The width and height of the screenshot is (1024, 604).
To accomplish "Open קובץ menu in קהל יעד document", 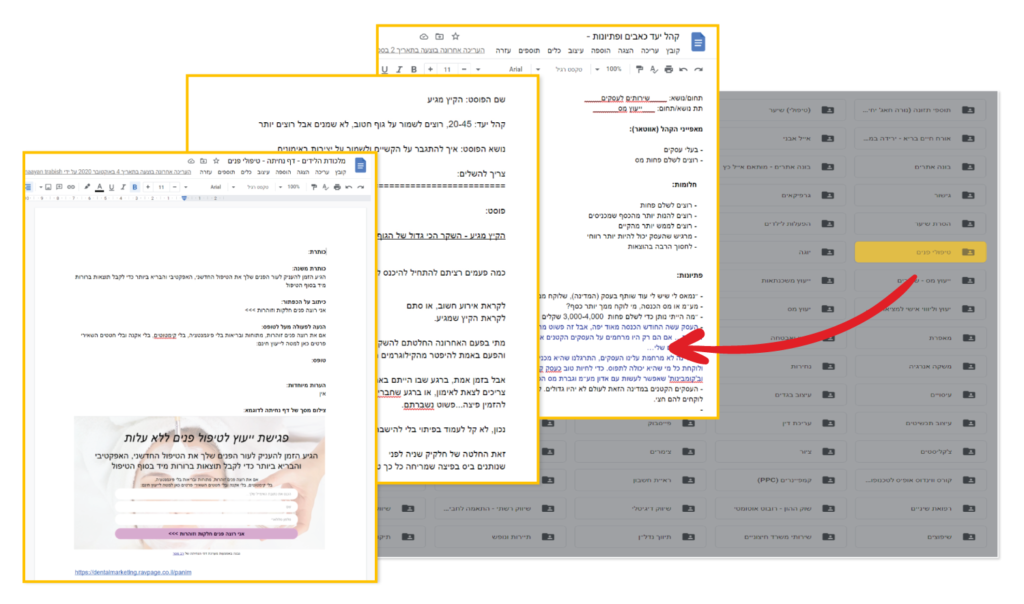I will [x=673, y=51].
